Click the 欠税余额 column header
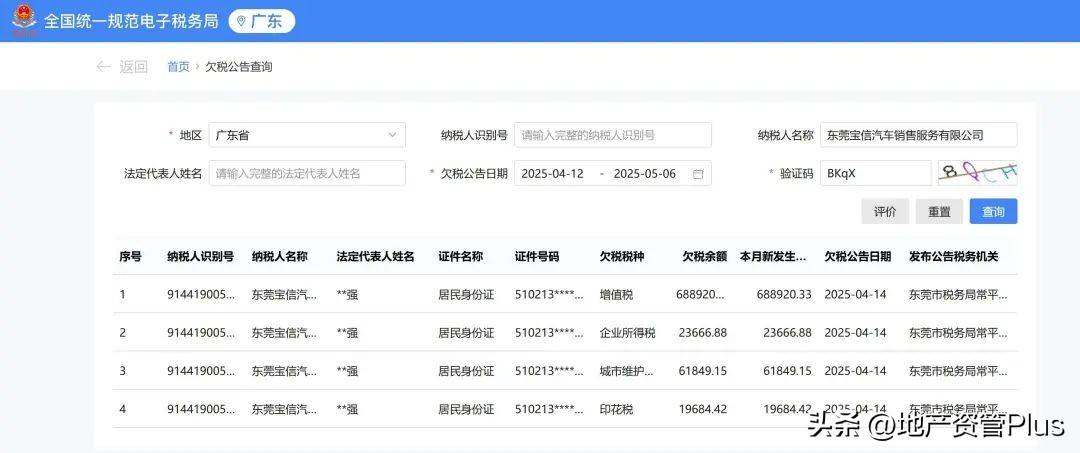Image resolution: width=1080 pixels, height=453 pixels. (x=705, y=256)
